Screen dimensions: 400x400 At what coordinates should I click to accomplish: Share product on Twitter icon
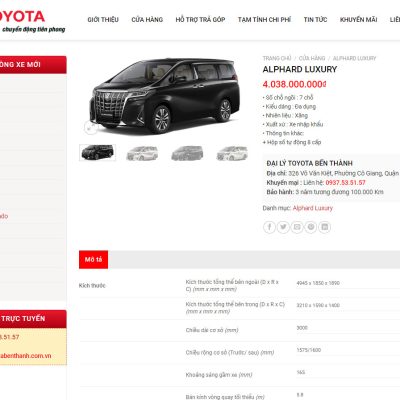pos(283,227)
